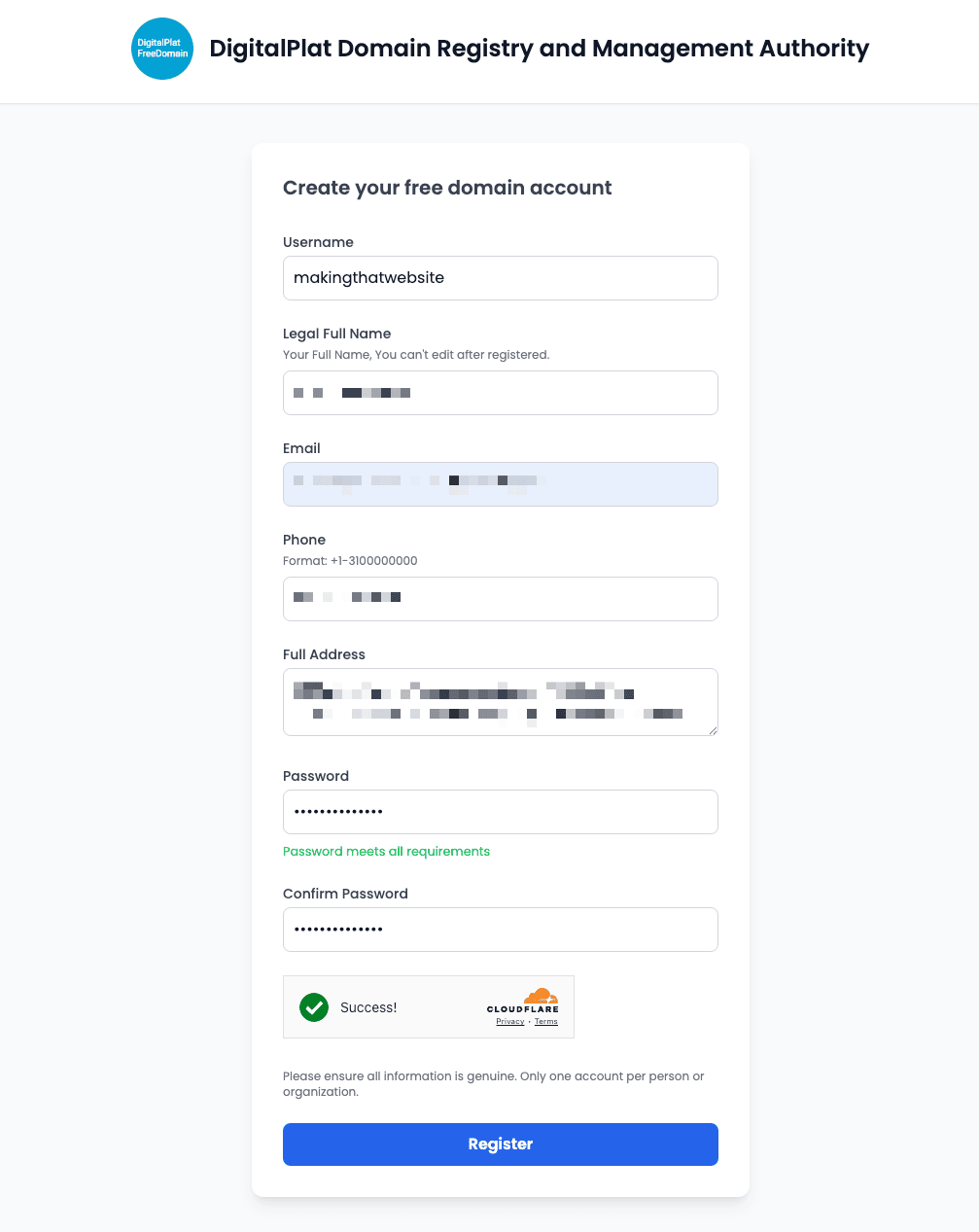The image size is (979, 1232).
Task: Click the Phone number input box
Action: pos(500,599)
